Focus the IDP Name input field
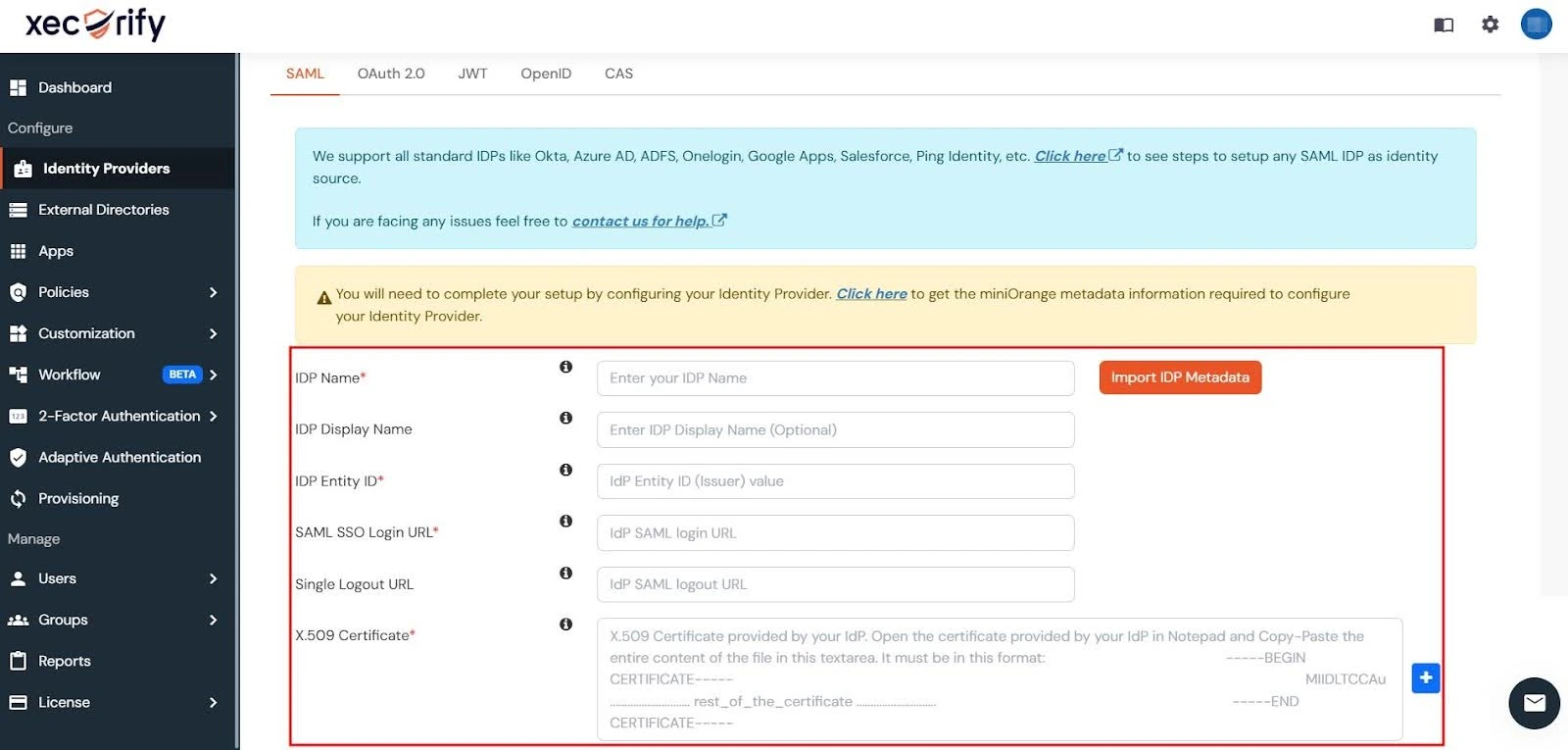Image resolution: width=1568 pixels, height=750 pixels. (835, 378)
